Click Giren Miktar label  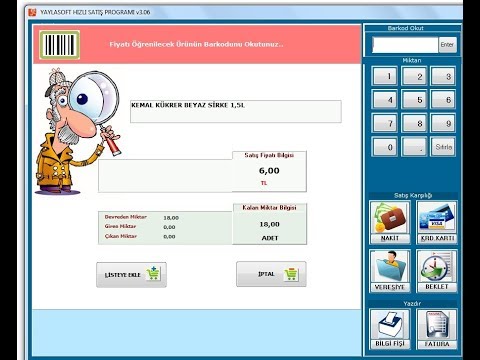coord(120,226)
